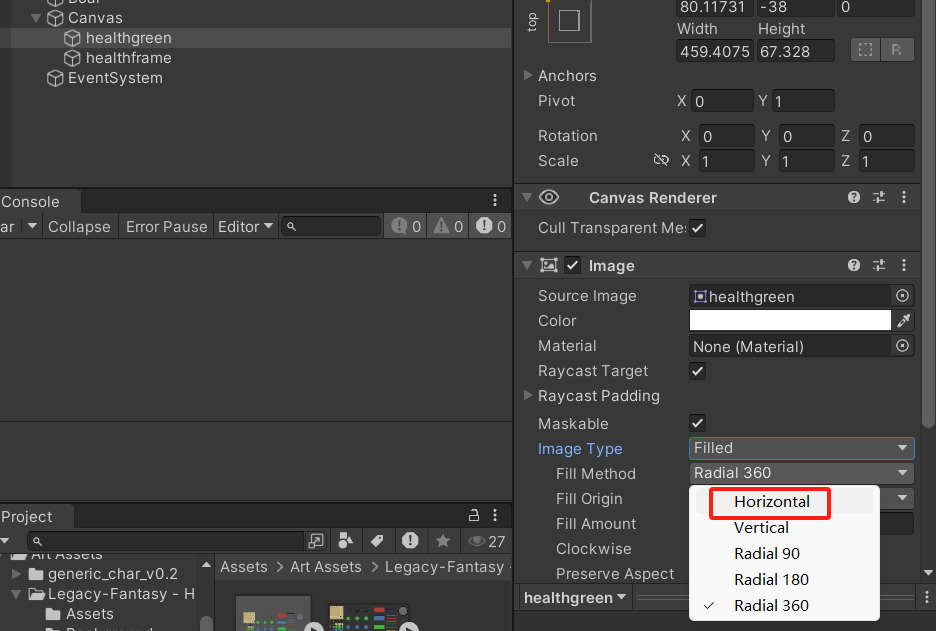Open Canvas Renderer more options menu

pyautogui.click(x=904, y=197)
